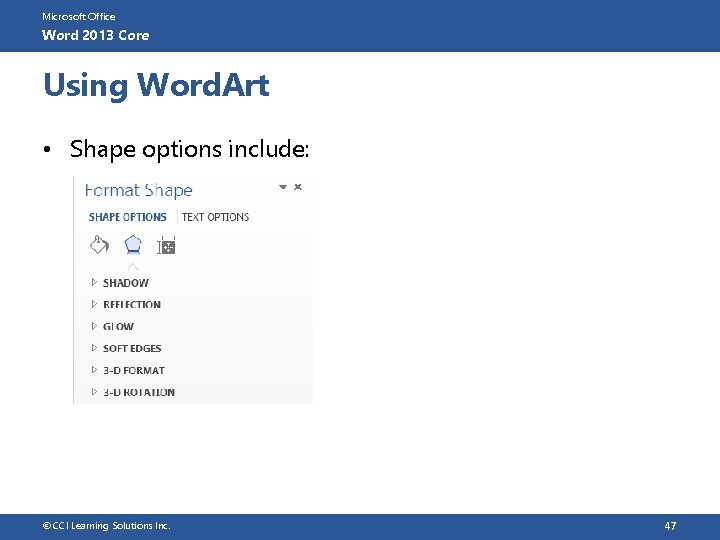Open the Layout & Properties icon
The width and height of the screenshot is (720, 540).
[x=166, y=246]
